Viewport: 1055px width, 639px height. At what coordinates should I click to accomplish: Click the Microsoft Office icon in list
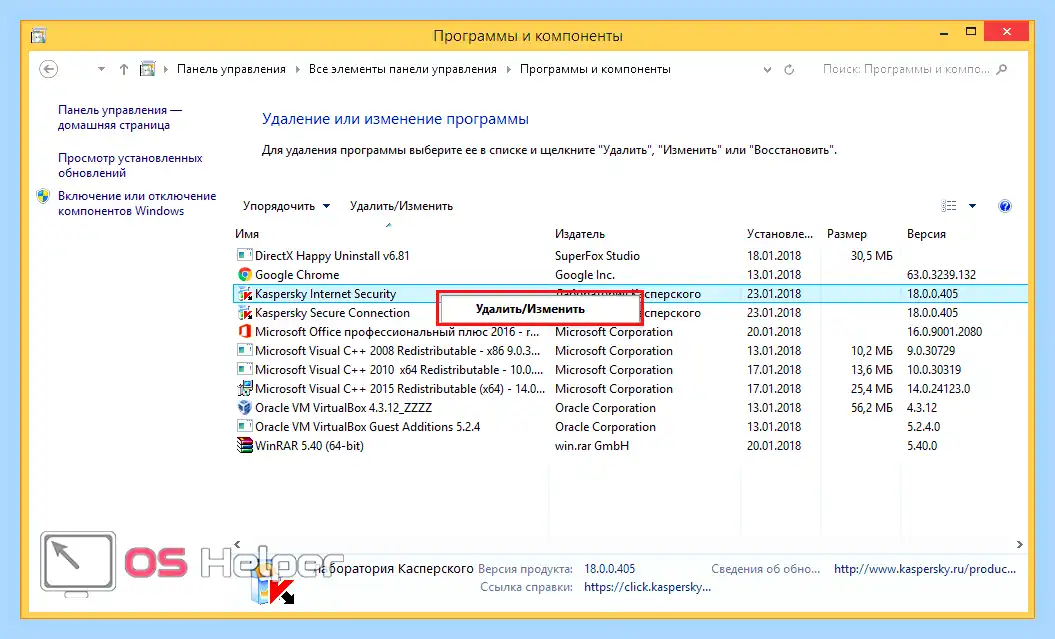click(x=244, y=332)
